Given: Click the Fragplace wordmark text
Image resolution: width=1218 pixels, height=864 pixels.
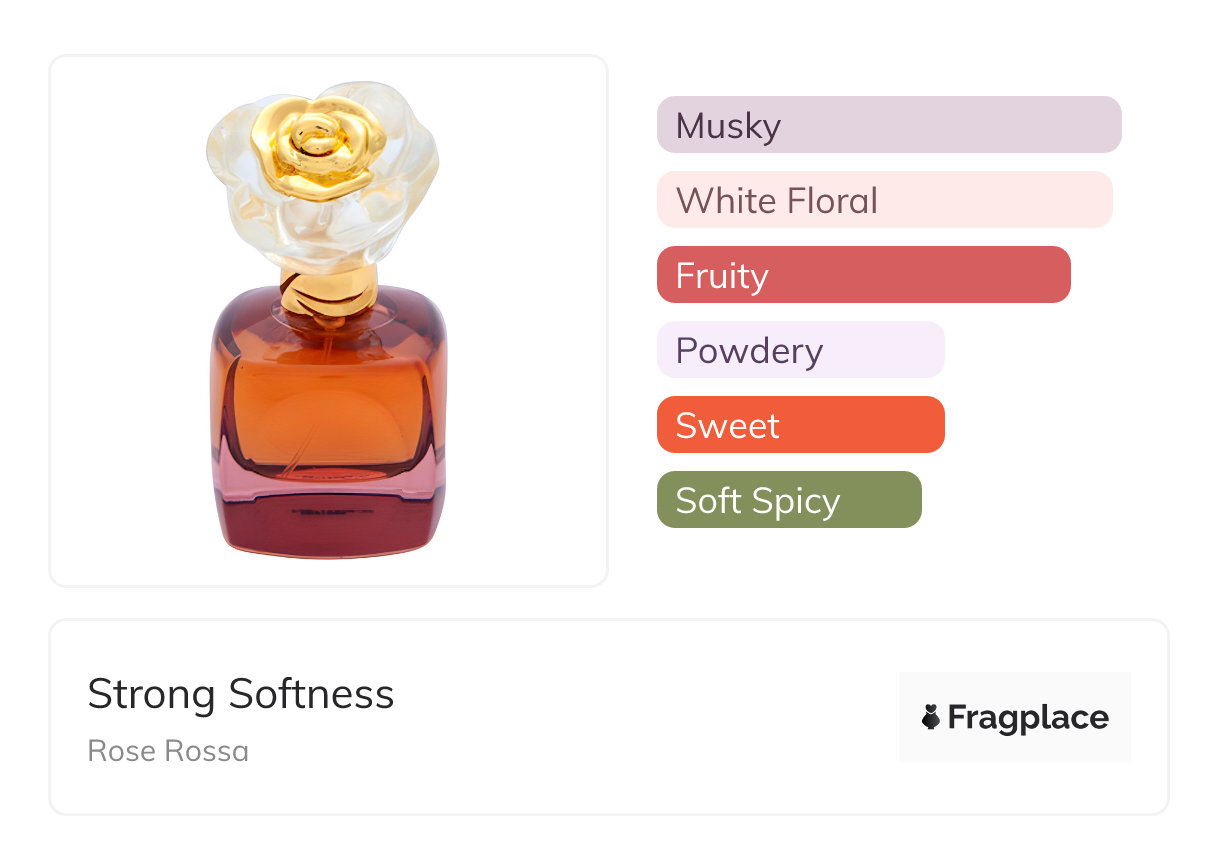Looking at the screenshot, I should pyautogui.click(x=1028, y=717).
